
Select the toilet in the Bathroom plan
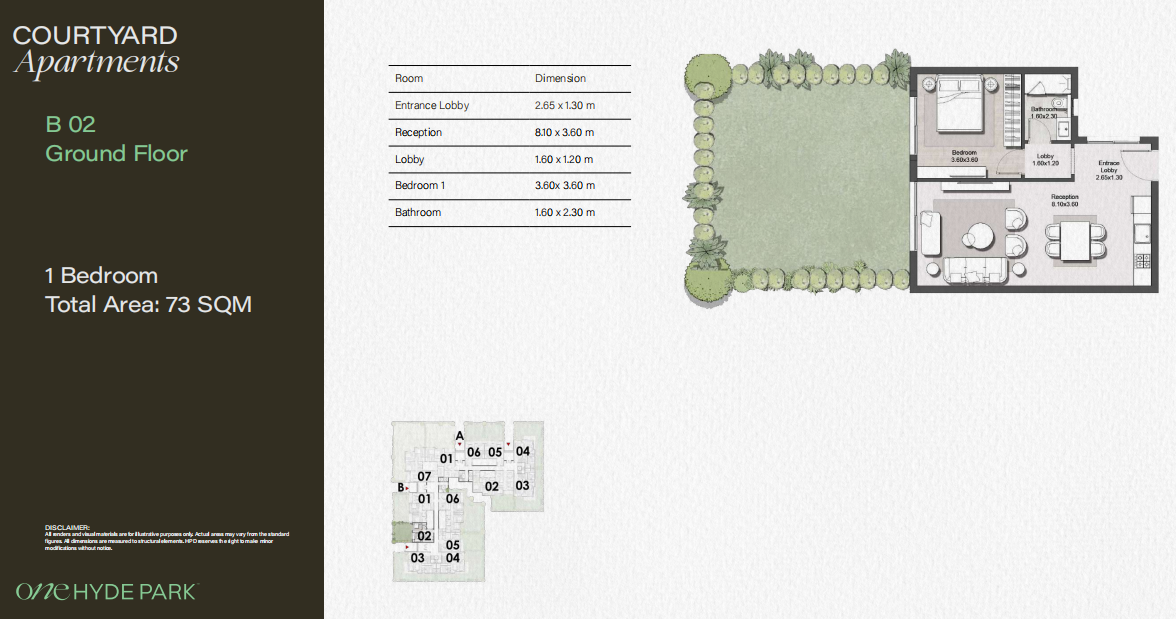[x=1058, y=104]
